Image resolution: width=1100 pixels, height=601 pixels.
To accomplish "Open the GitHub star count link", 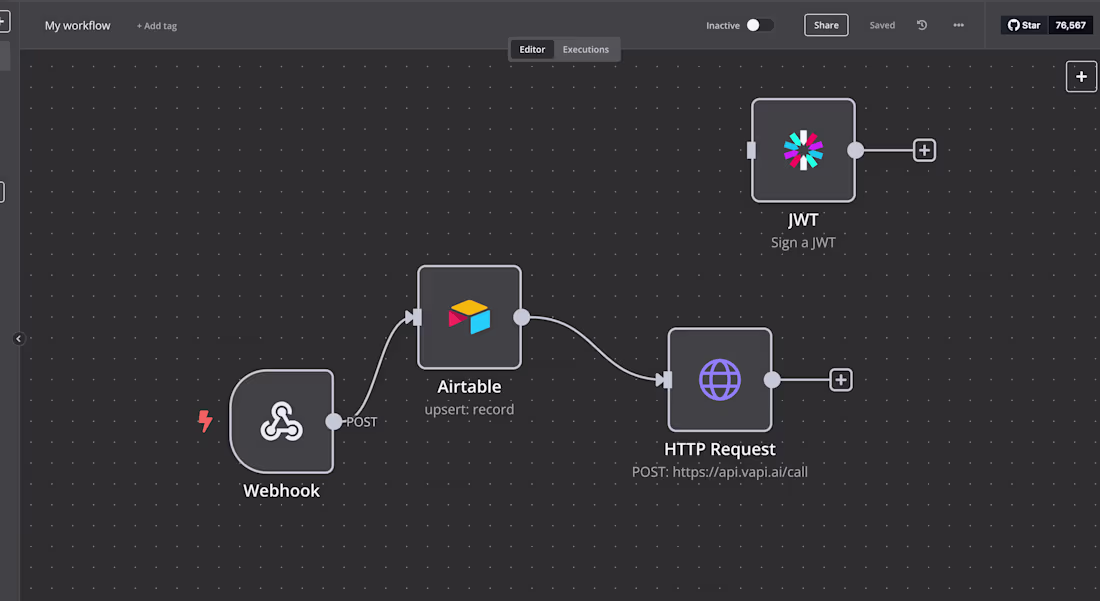I will (1070, 25).
